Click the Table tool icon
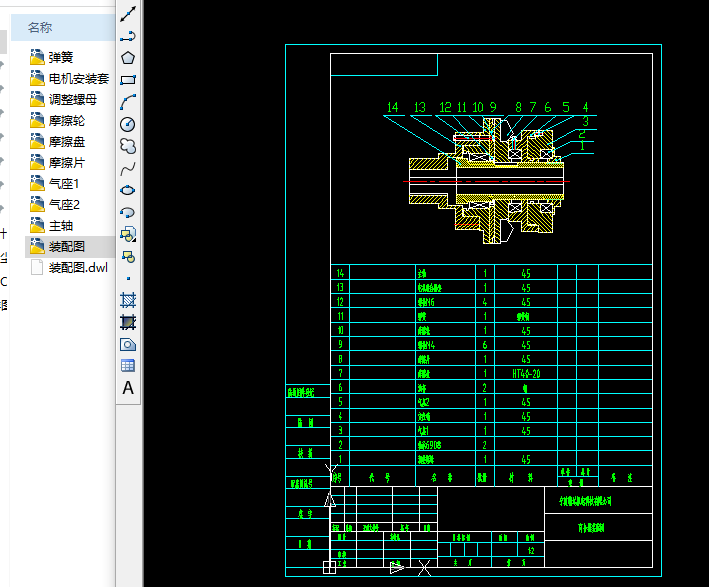709x587 pixels. (128, 366)
